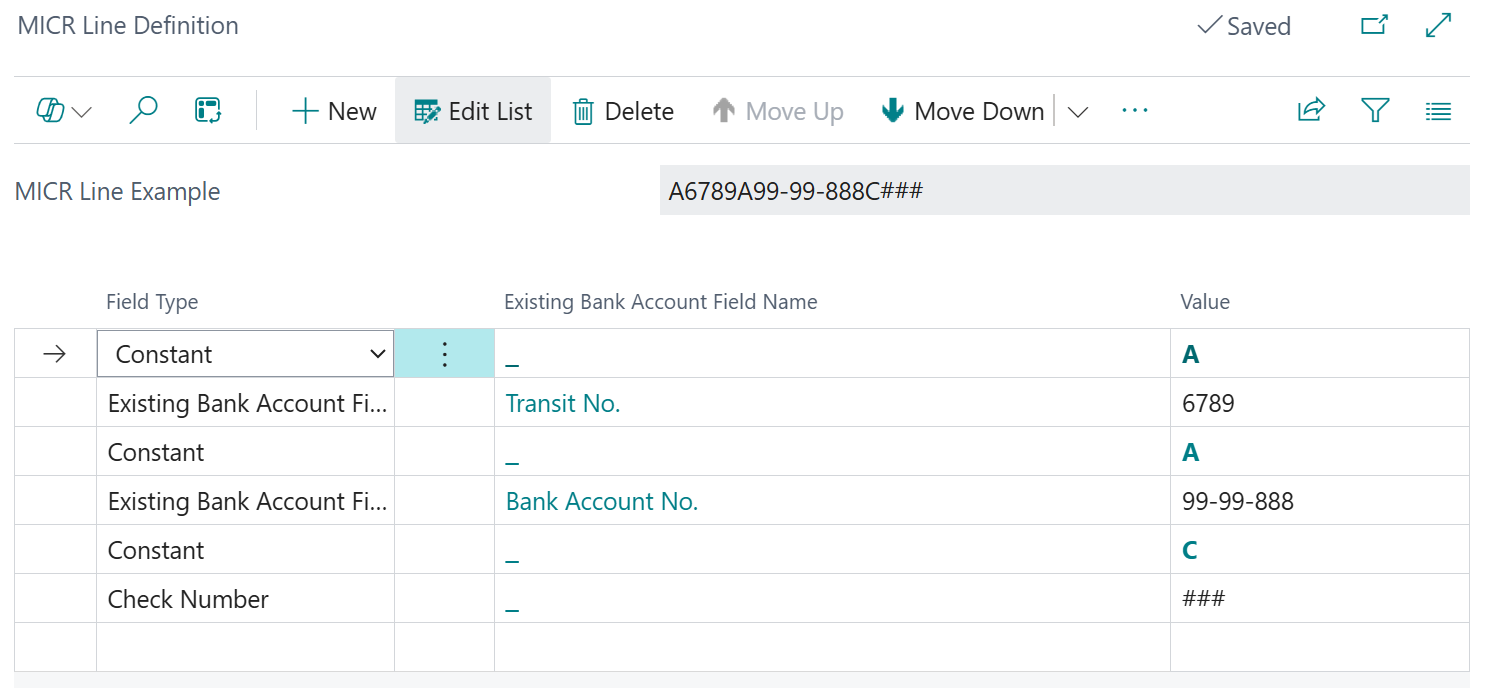Click the show-as-list icon

[1438, 110]
